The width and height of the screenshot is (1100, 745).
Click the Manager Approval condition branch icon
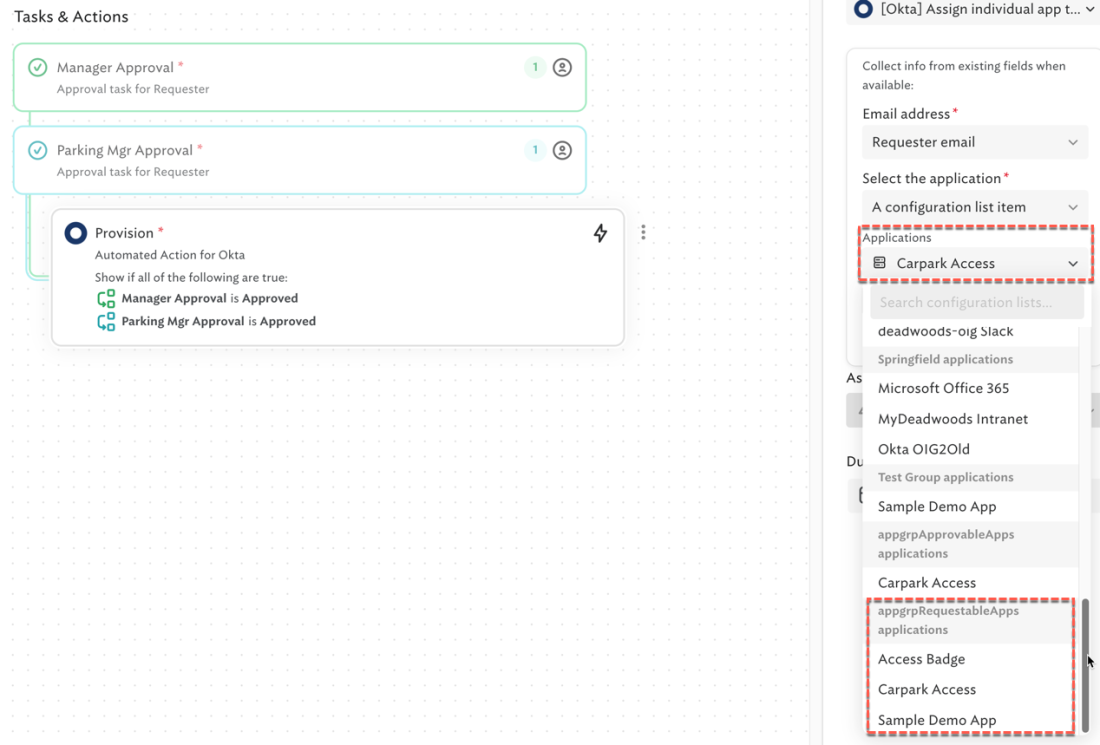tap(106, 299)
